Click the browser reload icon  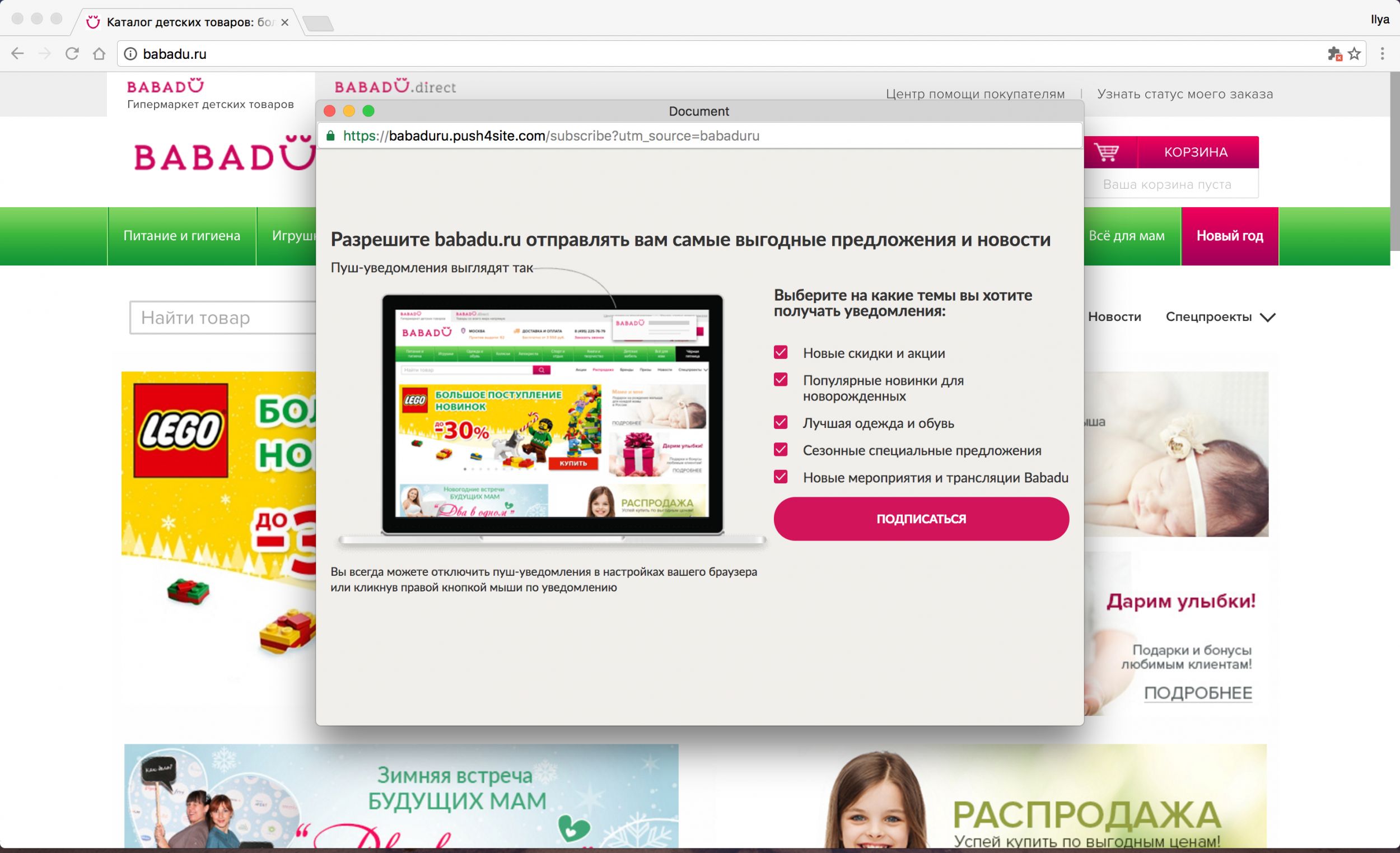(72, 53)
